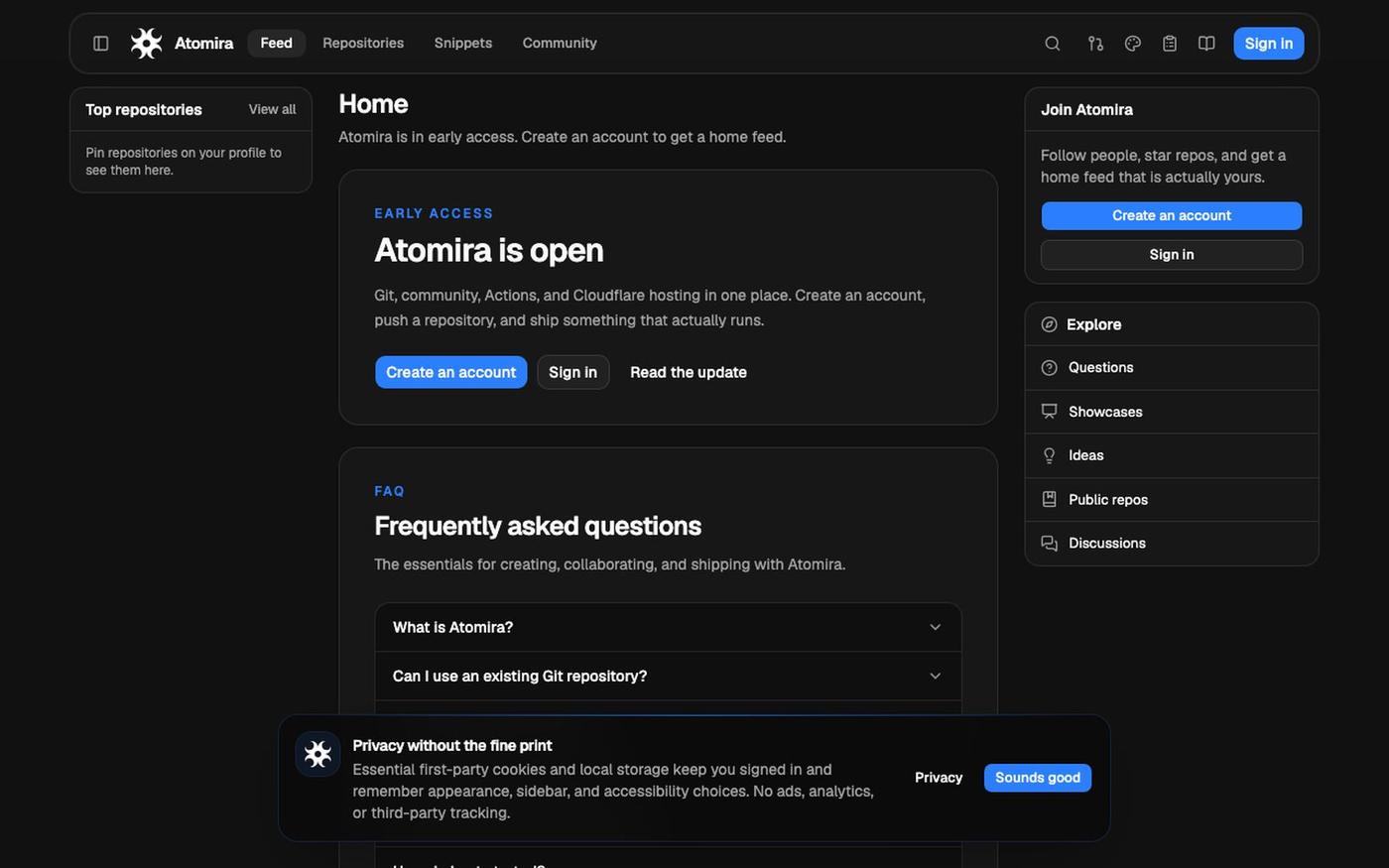Click the Home page title
This screenshot has height=868, width=1389.
(373, 104)
